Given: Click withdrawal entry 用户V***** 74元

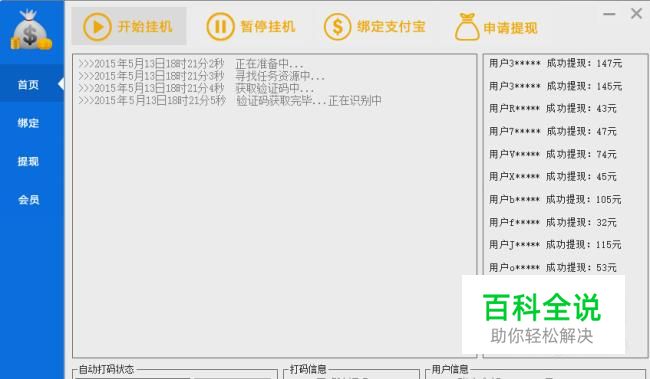Looking at the screenshot, I should point(553,154).
